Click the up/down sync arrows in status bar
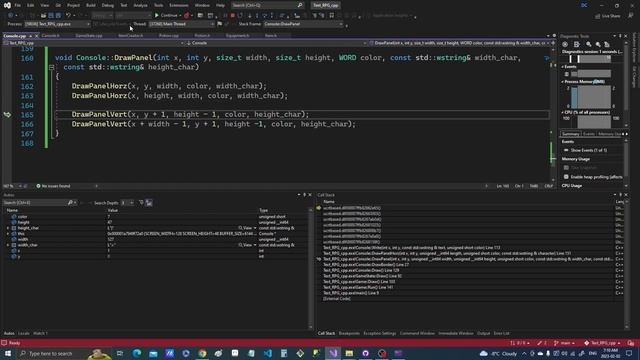 pos(520,343)
